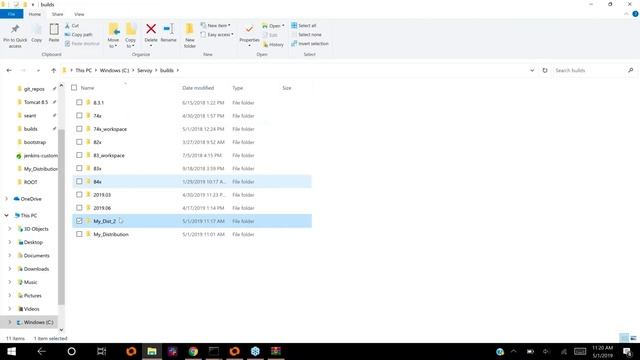640x360 pixels.
Task: Open Task View in taskbar
Action: coord(101,351)
